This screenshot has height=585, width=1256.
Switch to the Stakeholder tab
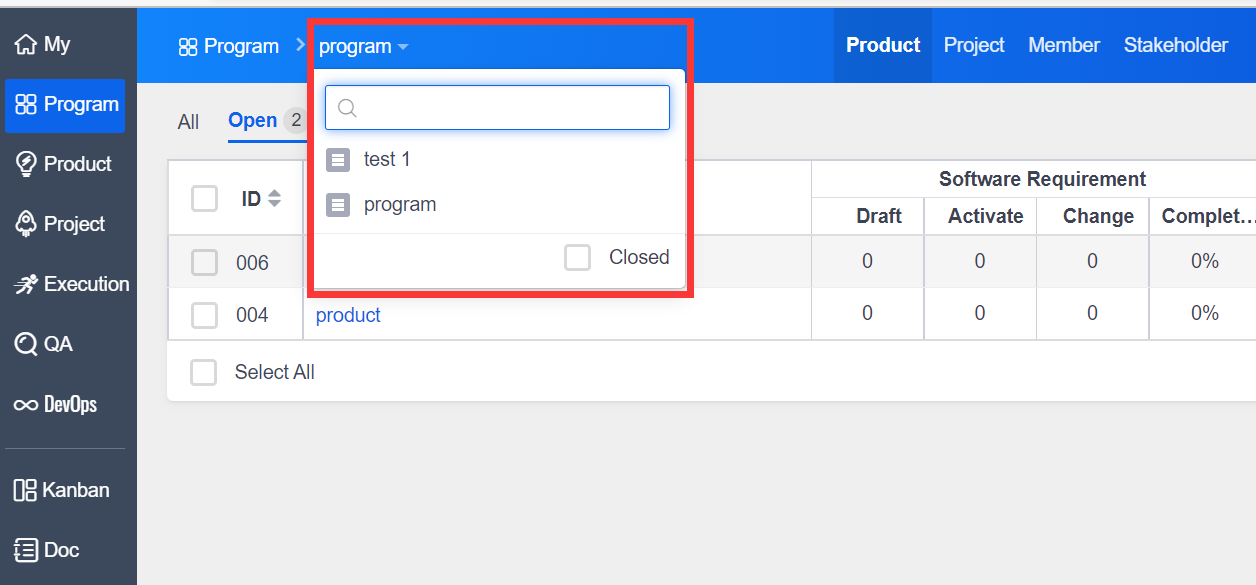[x=1175, y=46]
